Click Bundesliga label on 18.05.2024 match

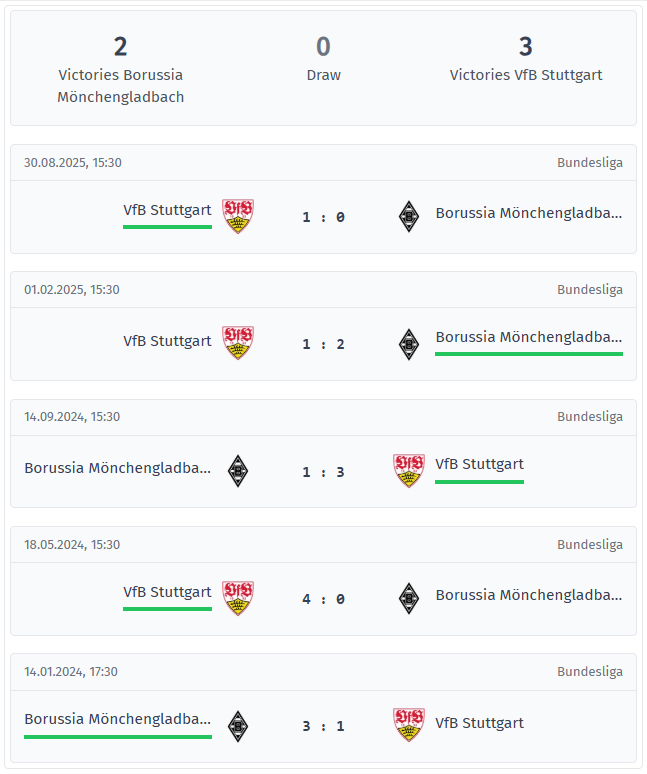coord(589,545)
